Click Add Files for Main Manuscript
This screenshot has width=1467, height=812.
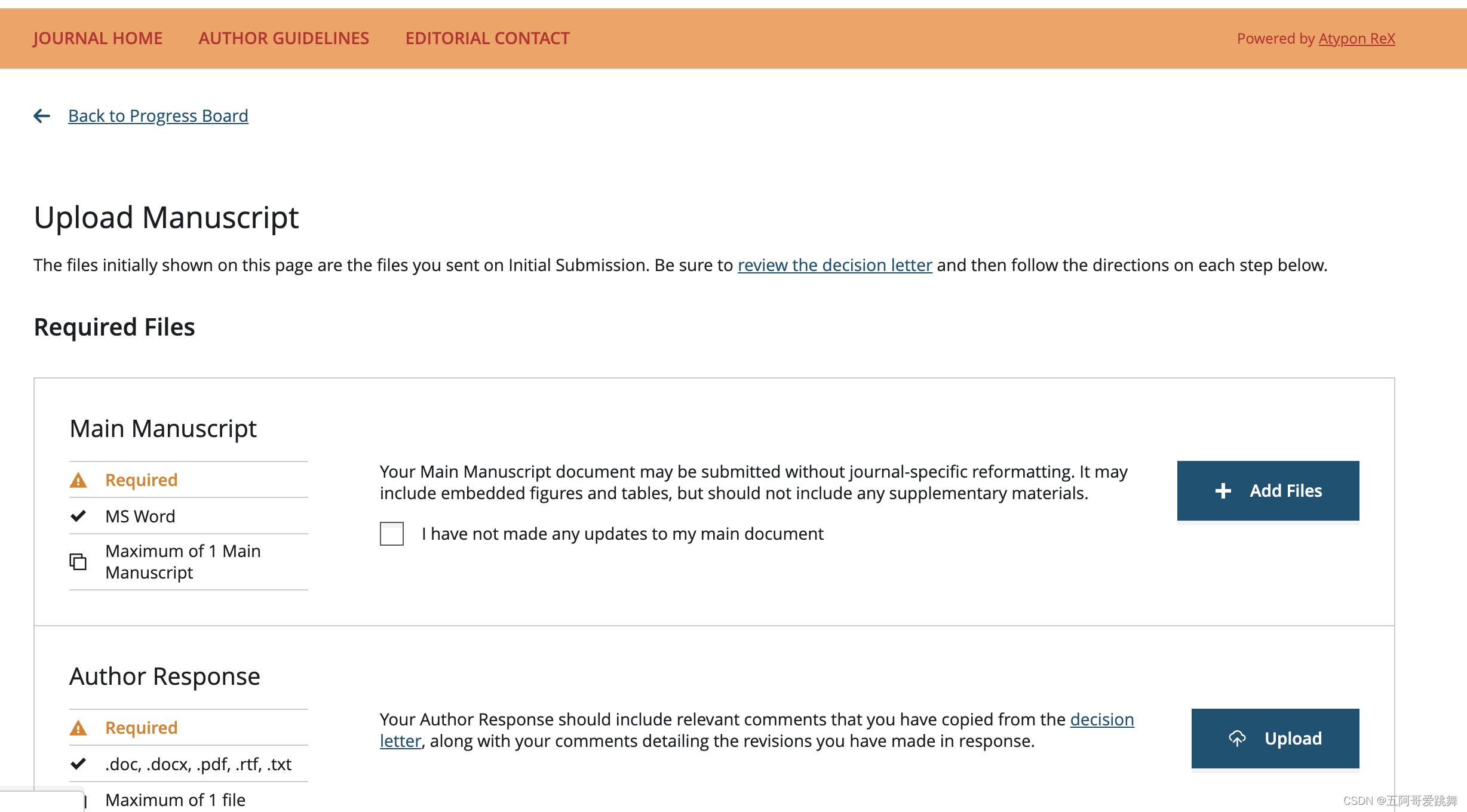point(1268,491)
